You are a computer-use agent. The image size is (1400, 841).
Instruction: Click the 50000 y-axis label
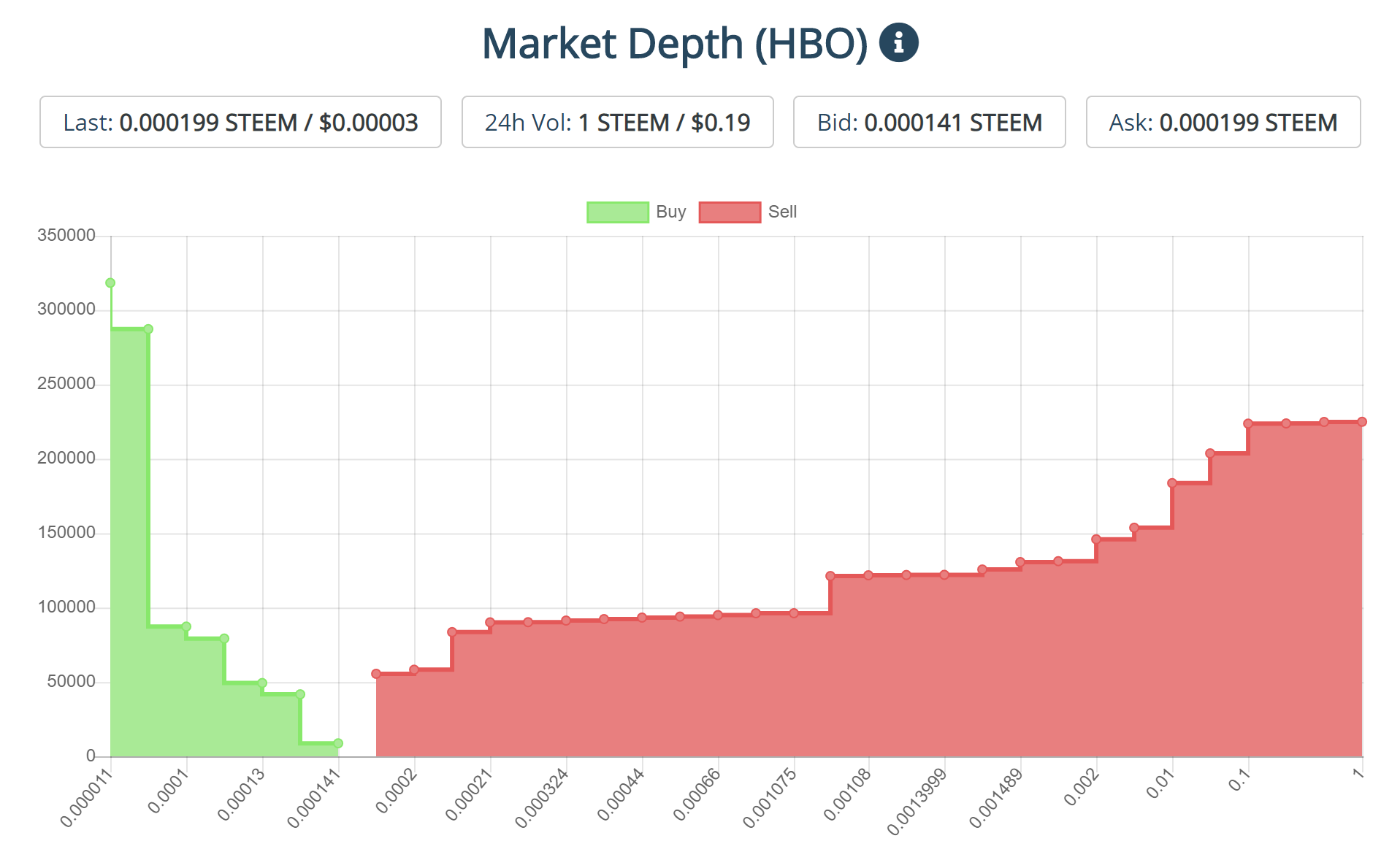(x=72, y=682)
